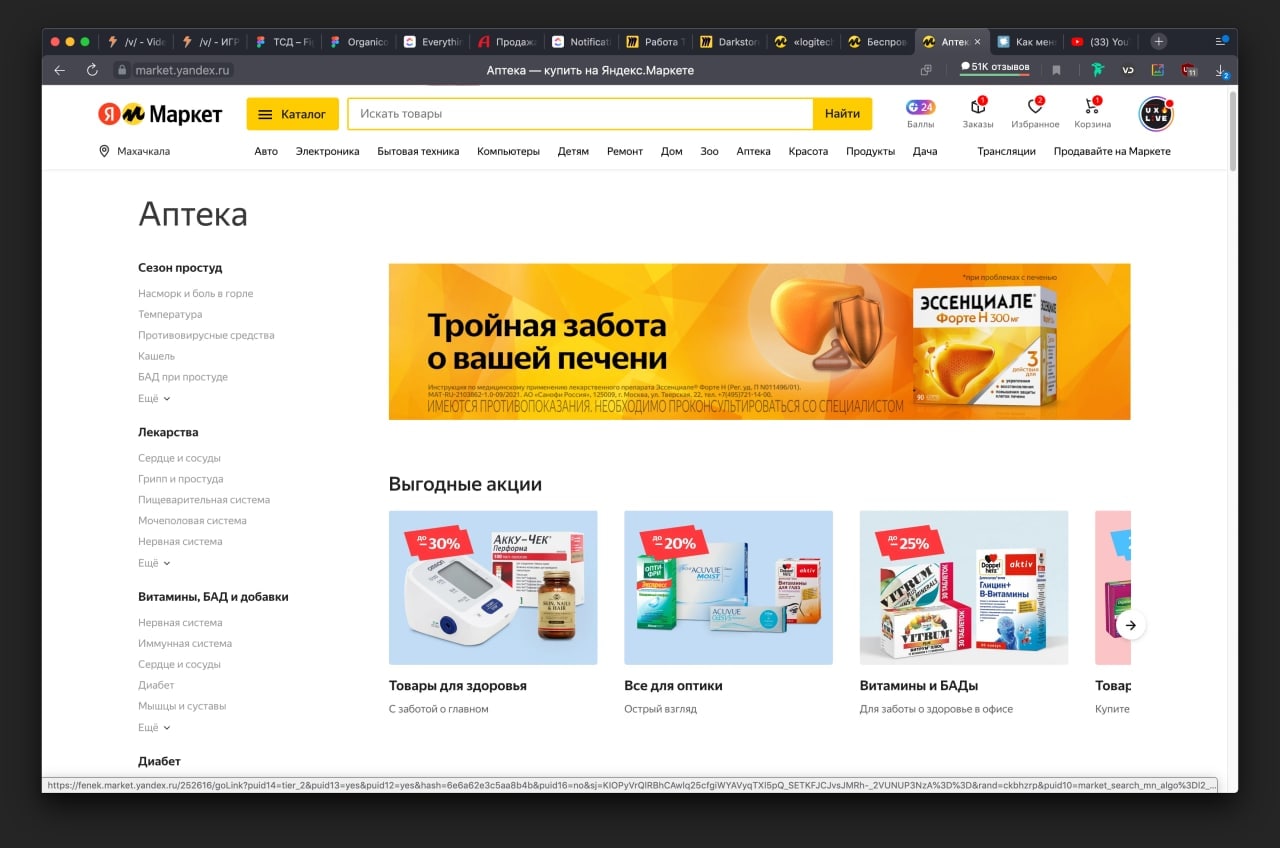Open the Электроника category
Viewport: 1280px width, 848px height.
pyautogui.click(x=327, y=151)
